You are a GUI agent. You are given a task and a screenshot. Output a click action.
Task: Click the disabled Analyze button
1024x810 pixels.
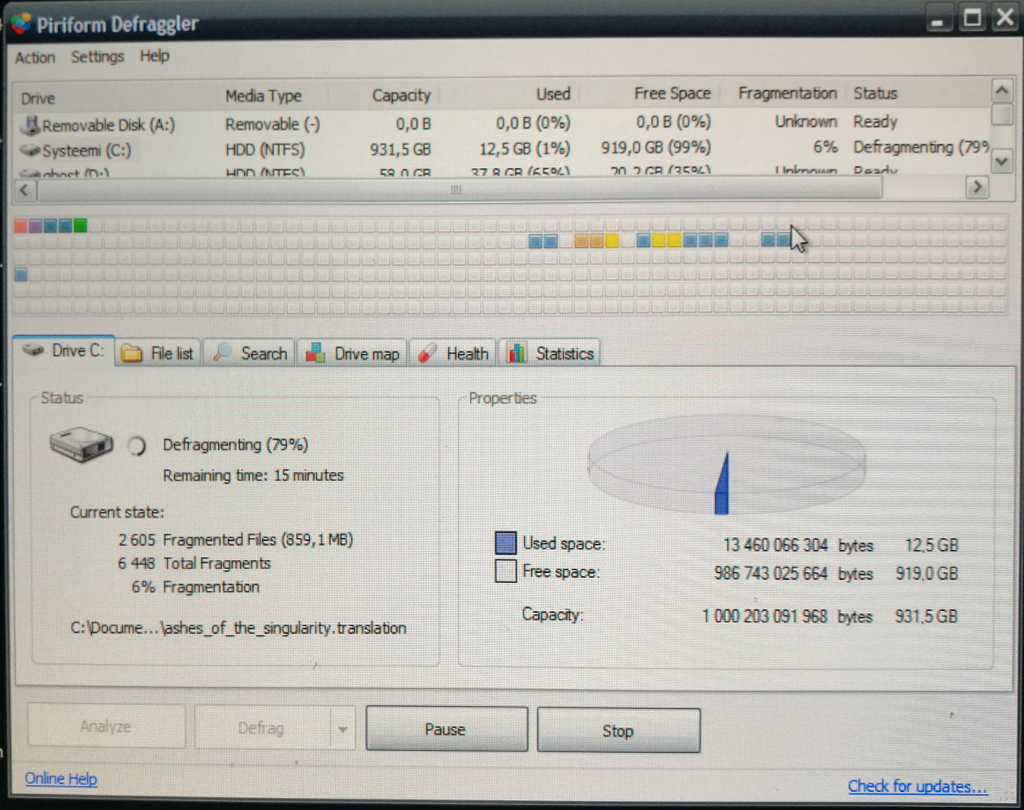106,726
